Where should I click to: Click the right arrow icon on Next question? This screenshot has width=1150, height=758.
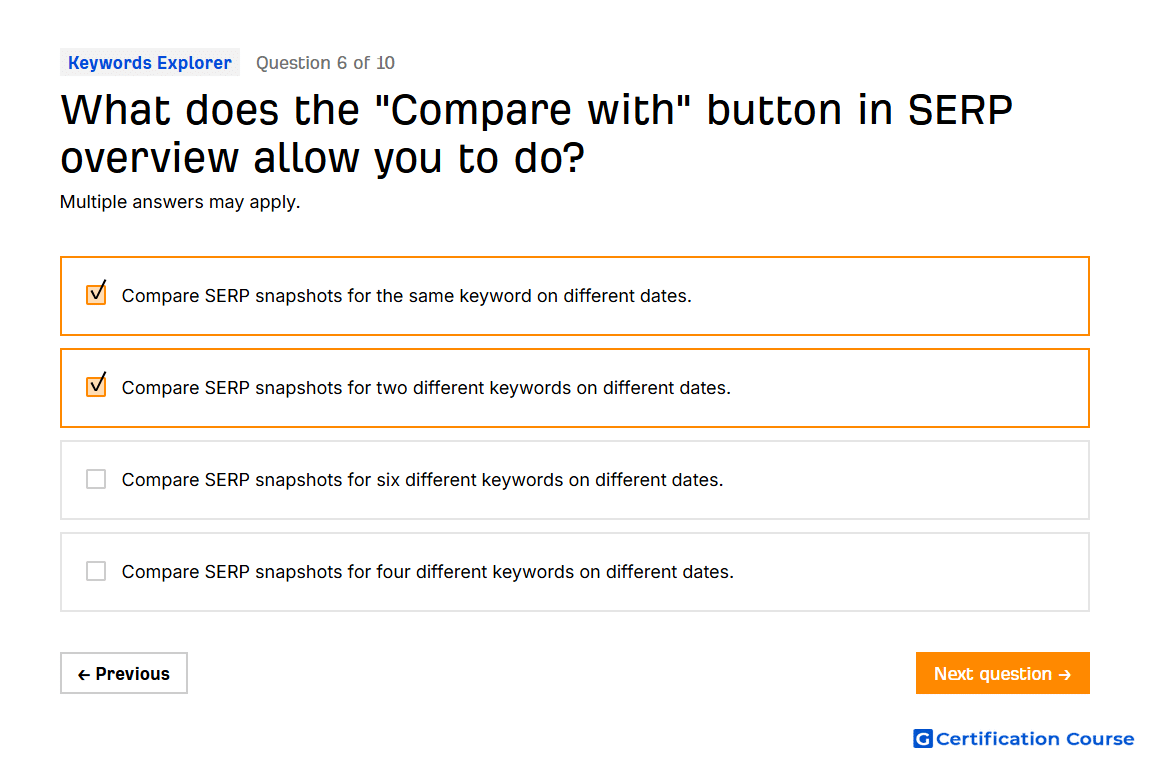[x=1065, y=674]
